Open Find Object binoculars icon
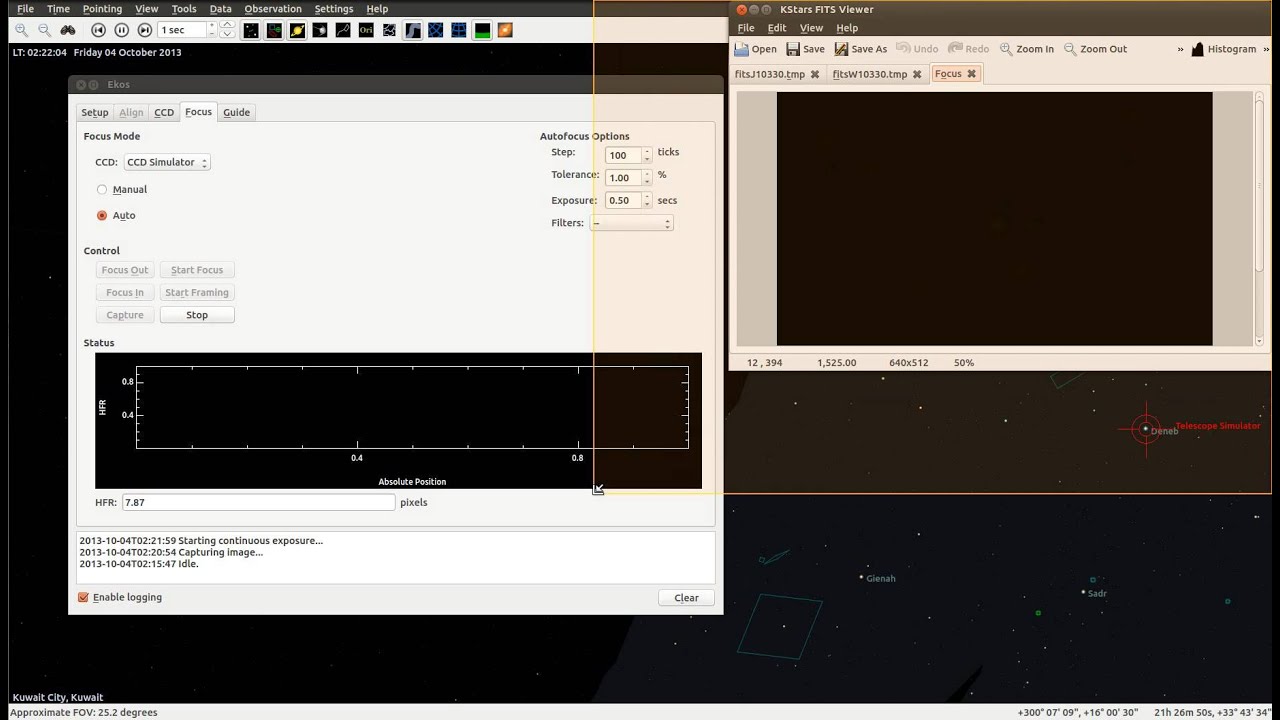This screenshot has width=1280, height=720. [68, 30]
